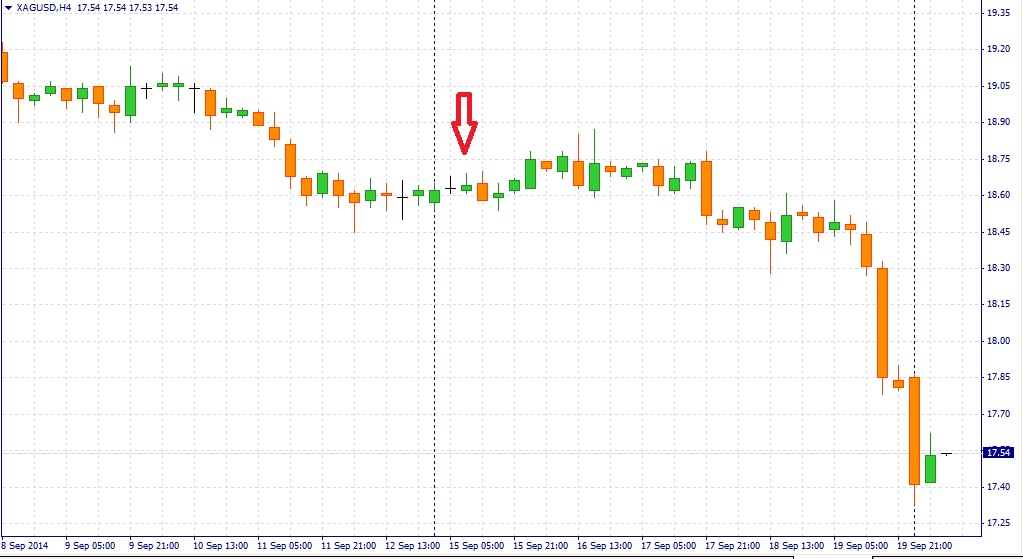
Task: Click the 17.25 price axis label
Action: (x=998, y=523)
